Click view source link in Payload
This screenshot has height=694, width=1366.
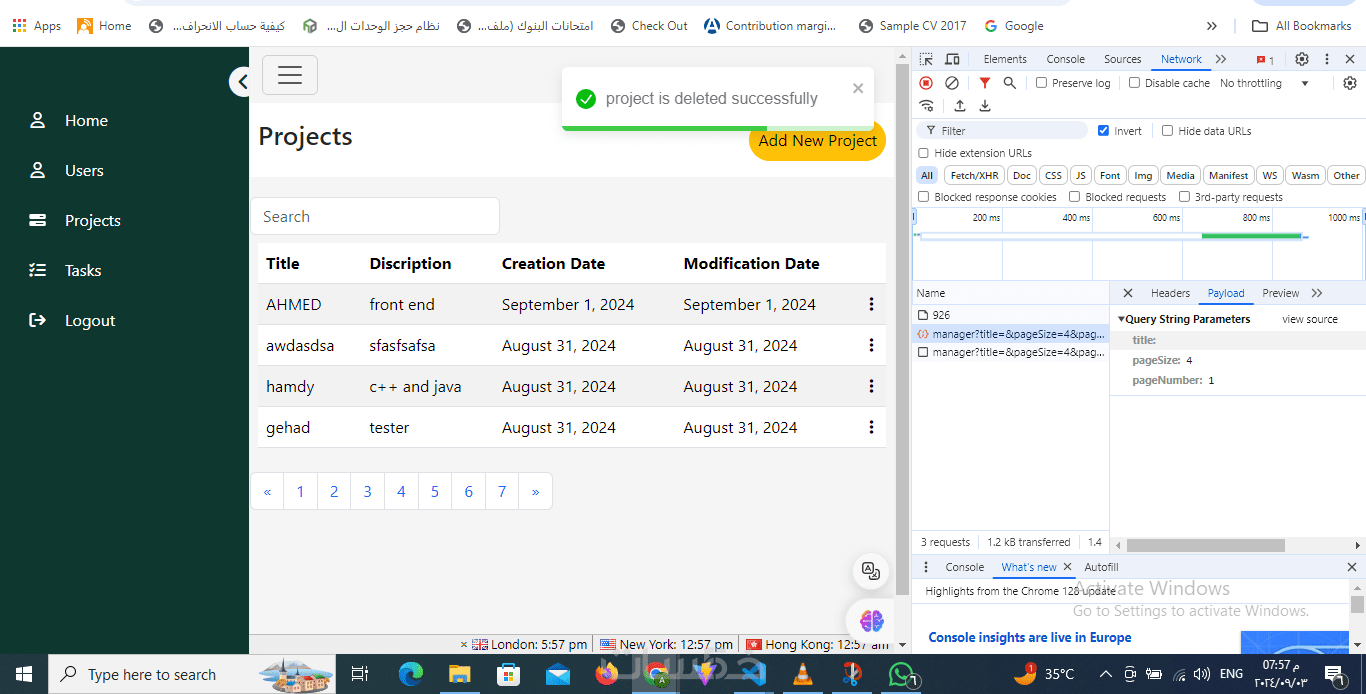[1309, 319]
